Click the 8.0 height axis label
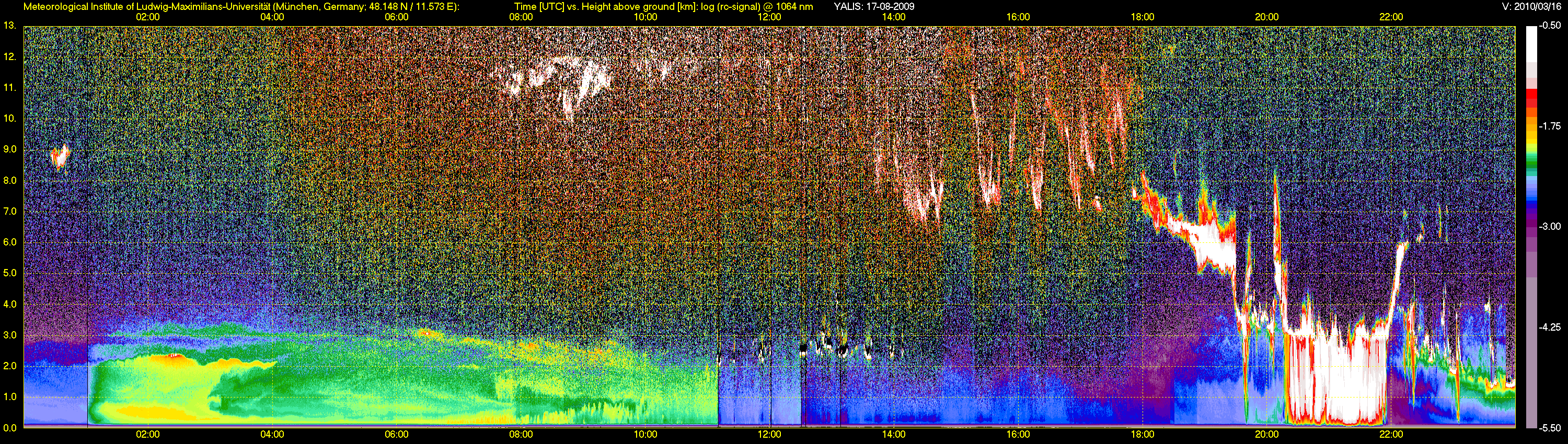 point(9,180)
